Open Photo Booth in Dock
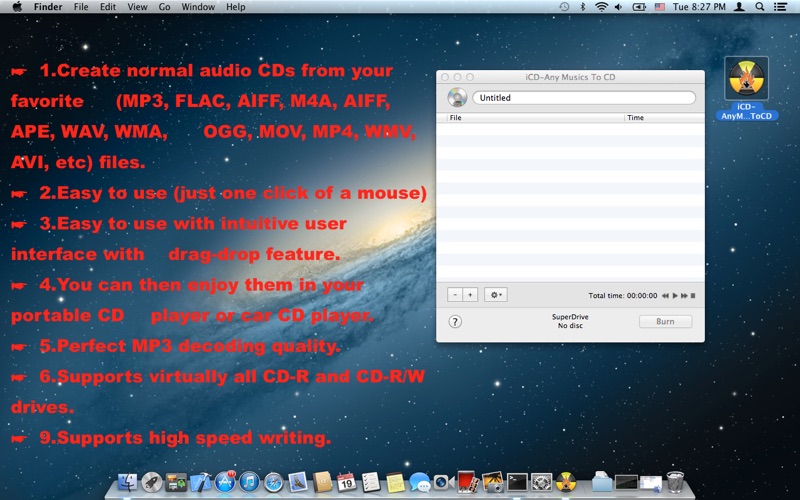Screen dimensions: 800x500 [467, 482]
